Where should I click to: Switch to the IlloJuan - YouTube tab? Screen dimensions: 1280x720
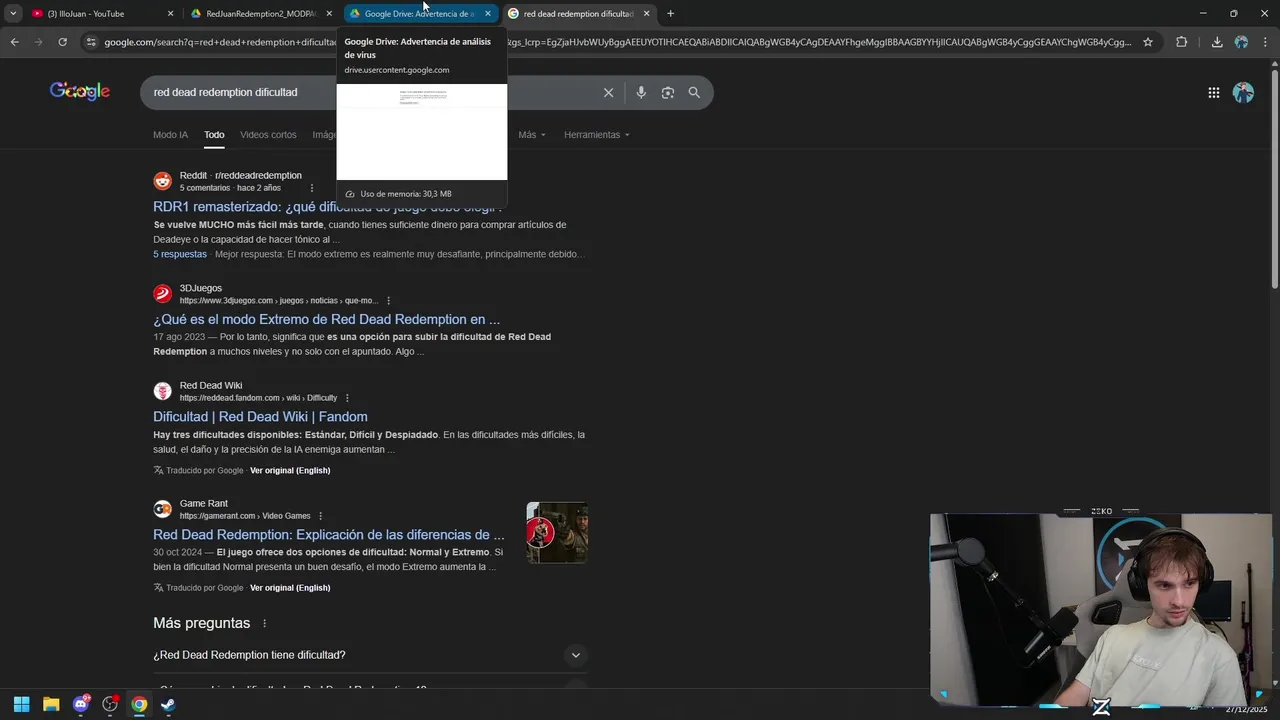(x=102, y=14)
